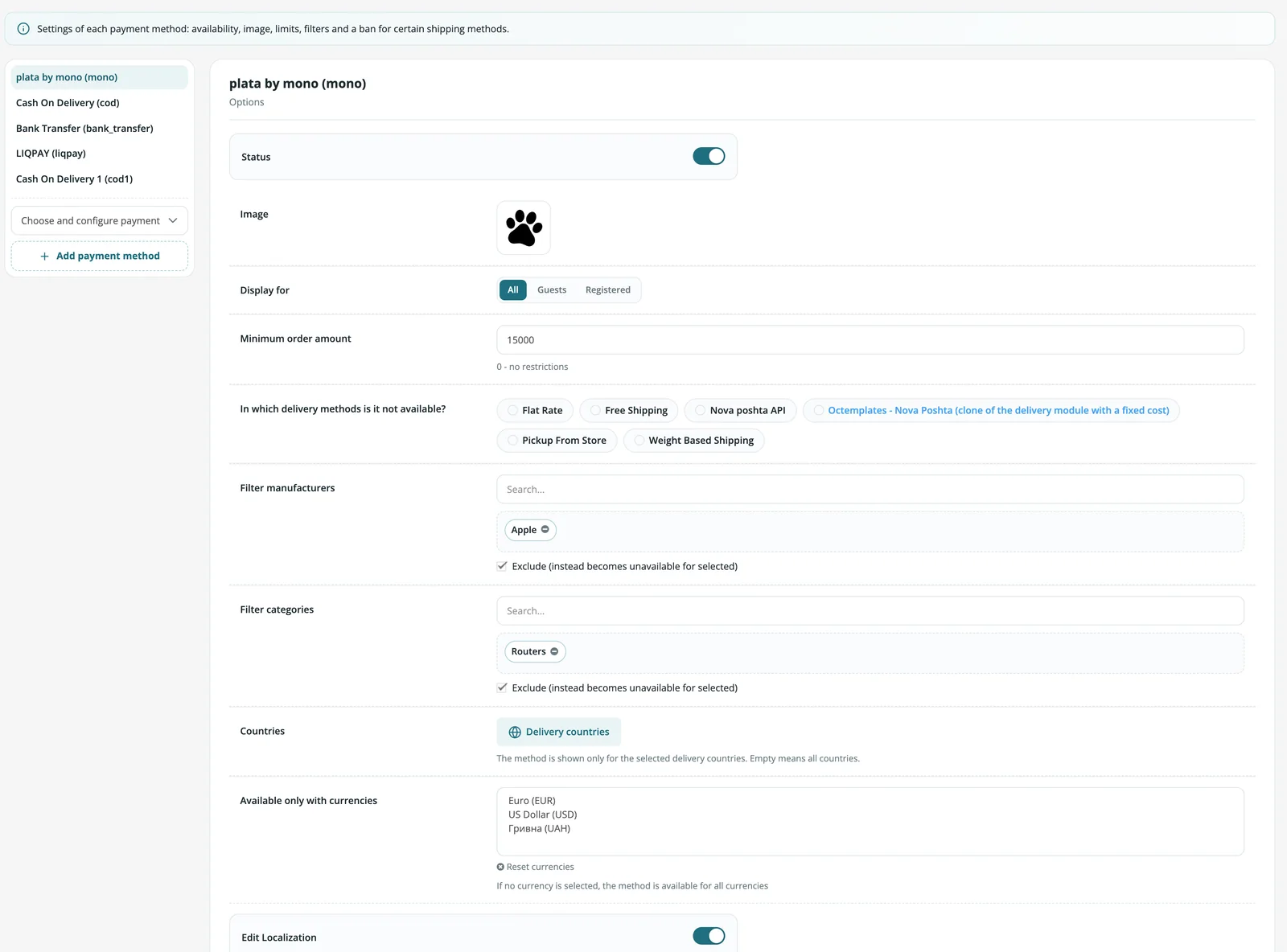The height and width of the screenshot is (952, 1287).
Task: Select Nova poshta API delivery method
Action: tap(740, 410)
